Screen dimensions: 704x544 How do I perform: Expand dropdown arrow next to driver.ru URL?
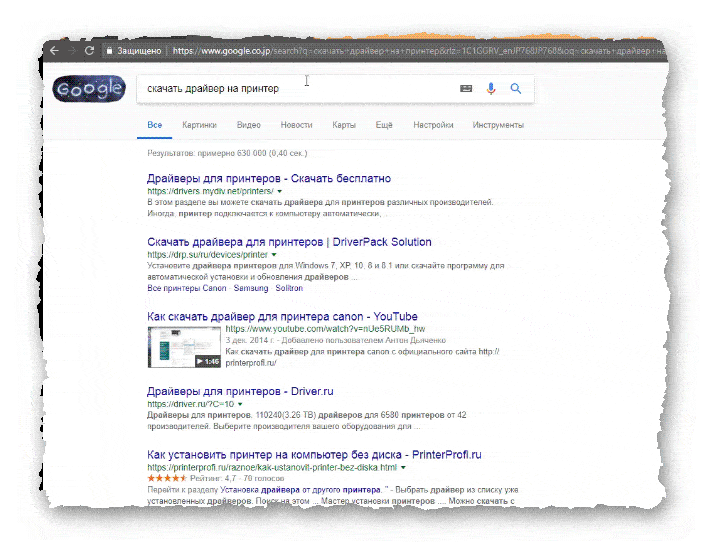pyautogui.click(x=240, y=404)
